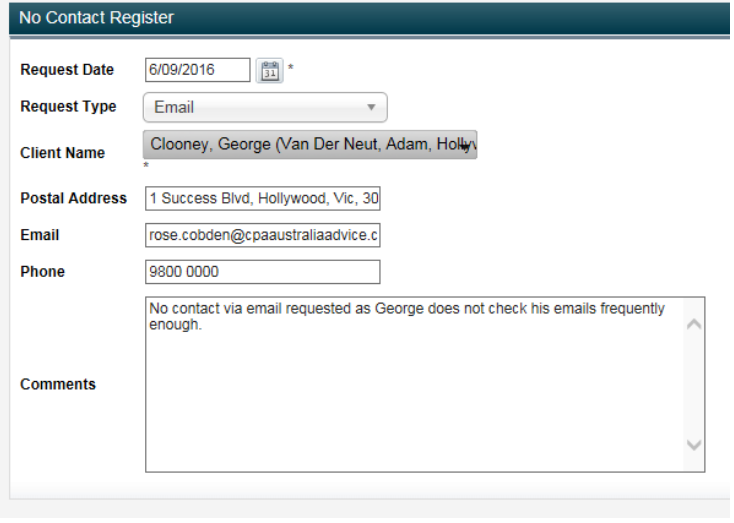Click the No Contact Register header title
This screenshot has width=734, height=523.
[97, 18]
